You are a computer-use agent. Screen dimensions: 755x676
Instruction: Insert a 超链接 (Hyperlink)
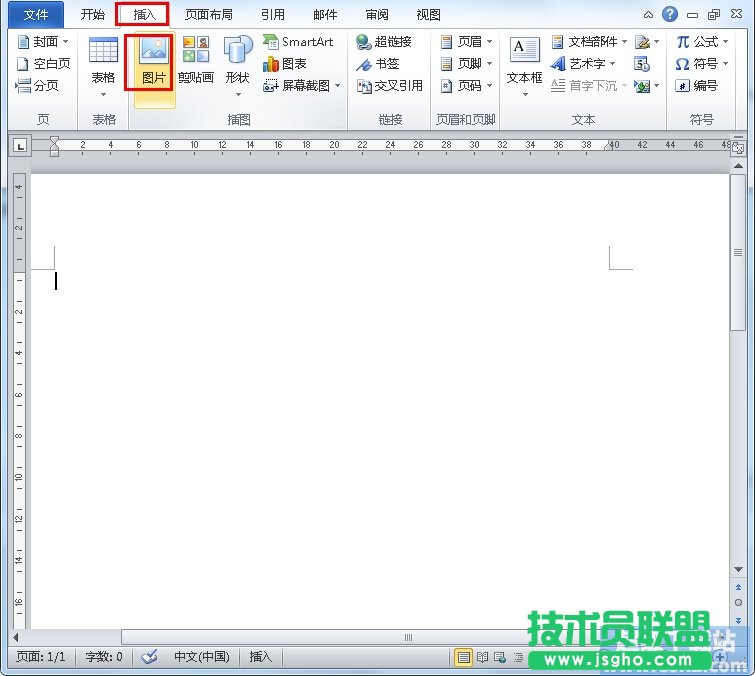pyautogui.click(x=384, y=42)
